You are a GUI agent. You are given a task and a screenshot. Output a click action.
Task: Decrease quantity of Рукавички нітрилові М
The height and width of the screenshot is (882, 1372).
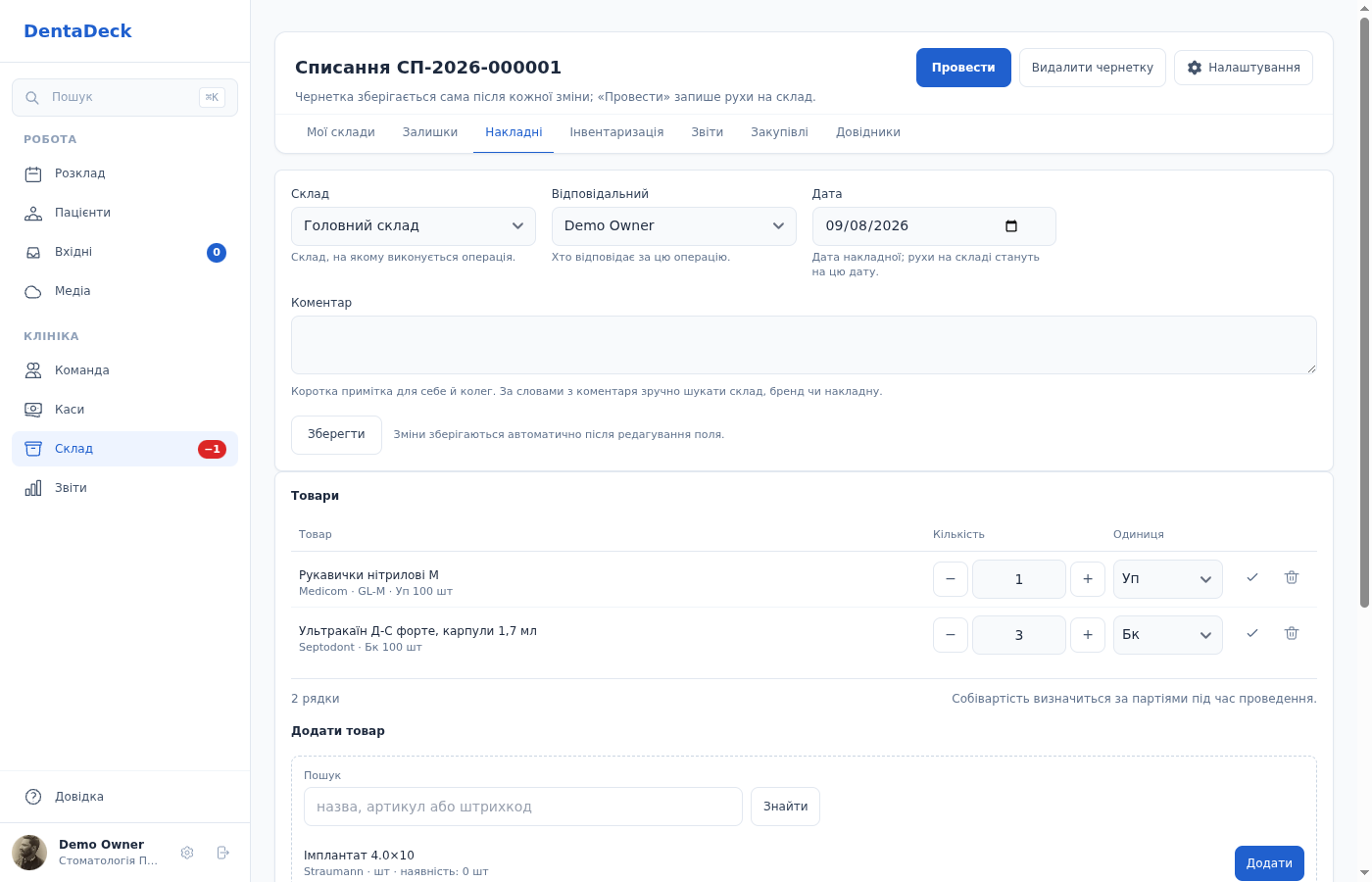coord(951,579)
